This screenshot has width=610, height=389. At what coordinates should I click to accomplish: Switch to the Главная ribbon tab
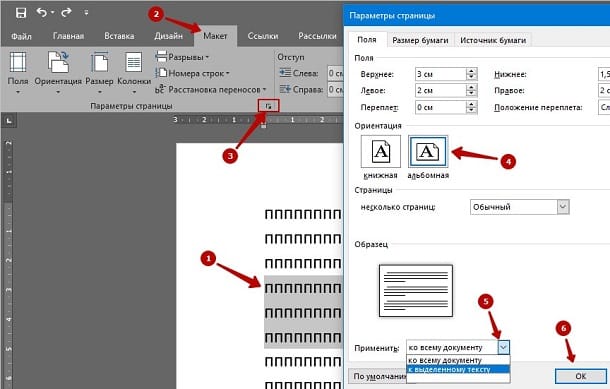(68, 36)
